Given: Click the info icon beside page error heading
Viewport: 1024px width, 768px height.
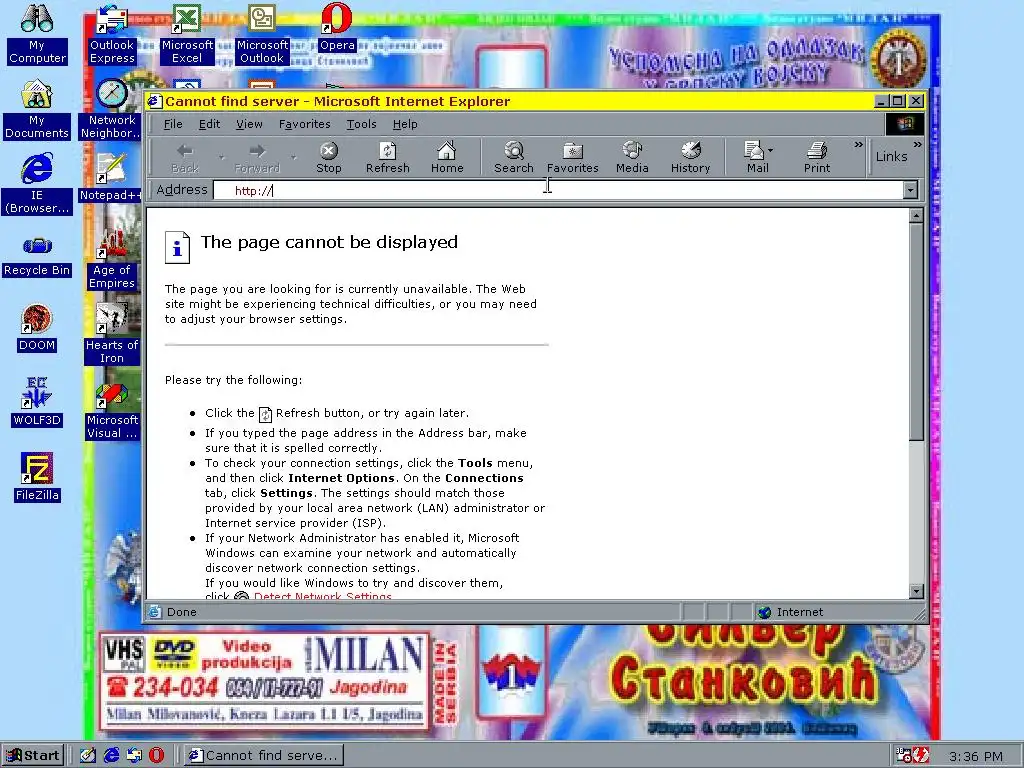Looking at the screenshot, I should (x=177, y=248).
